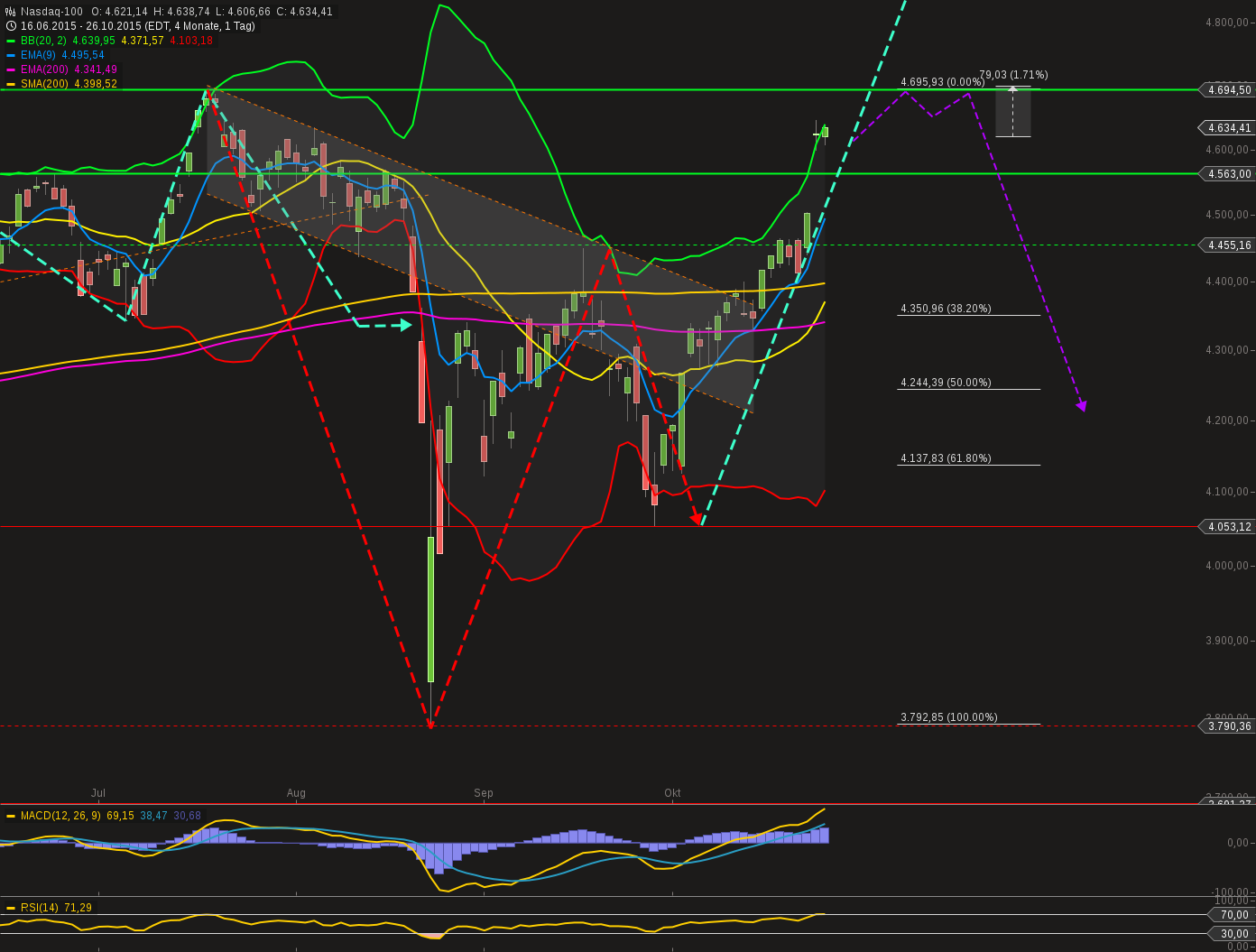
Task: Select the Fibonacci label 4.350,96 (38.20%)
Action: tap(946, 309)
